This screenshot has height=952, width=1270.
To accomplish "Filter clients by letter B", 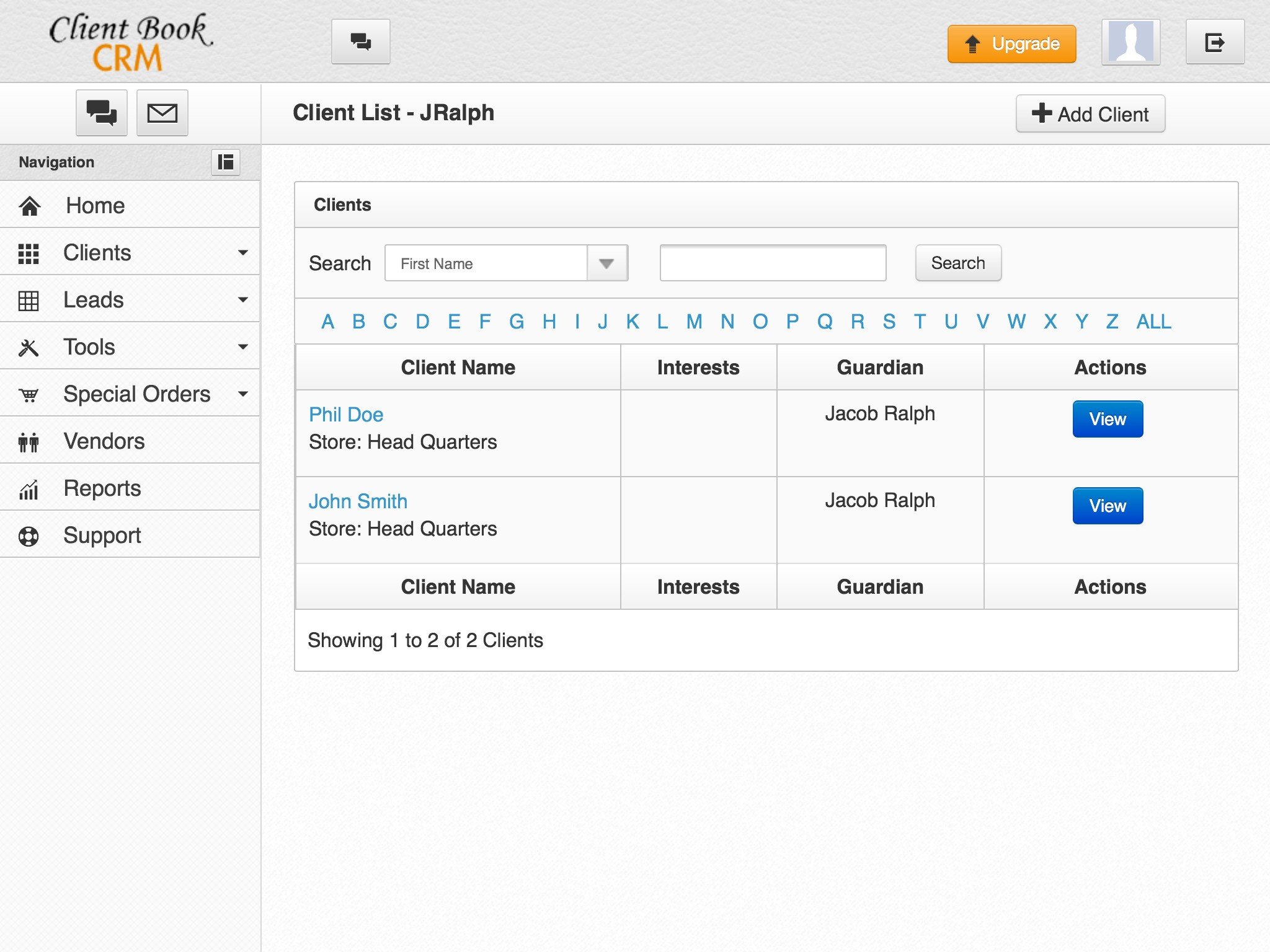I will click(x=358, y=322).
